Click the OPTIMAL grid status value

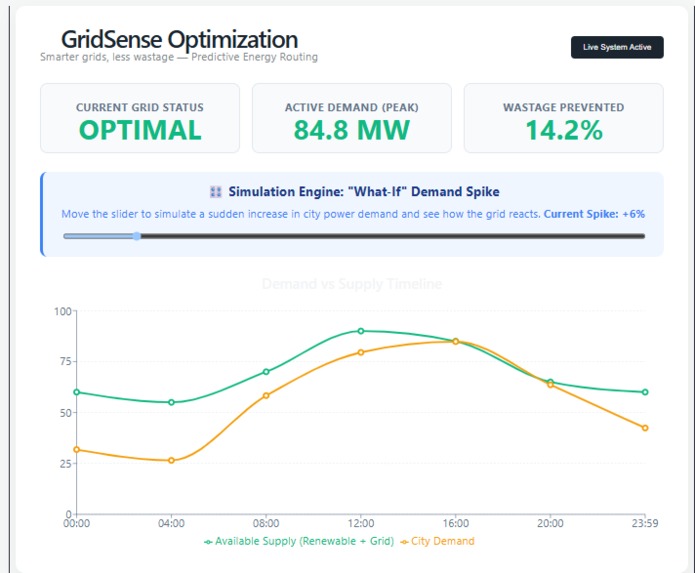(140, 130)
